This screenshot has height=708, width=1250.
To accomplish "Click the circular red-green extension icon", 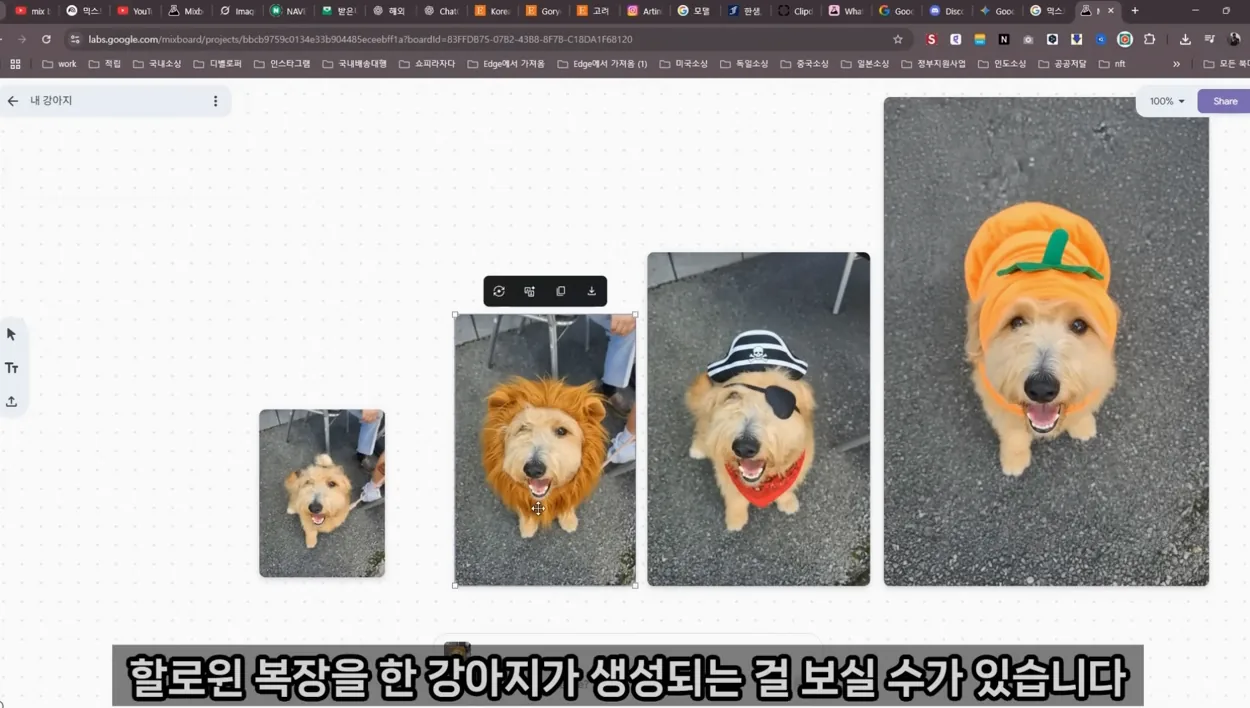I will tap(1125, 39).
